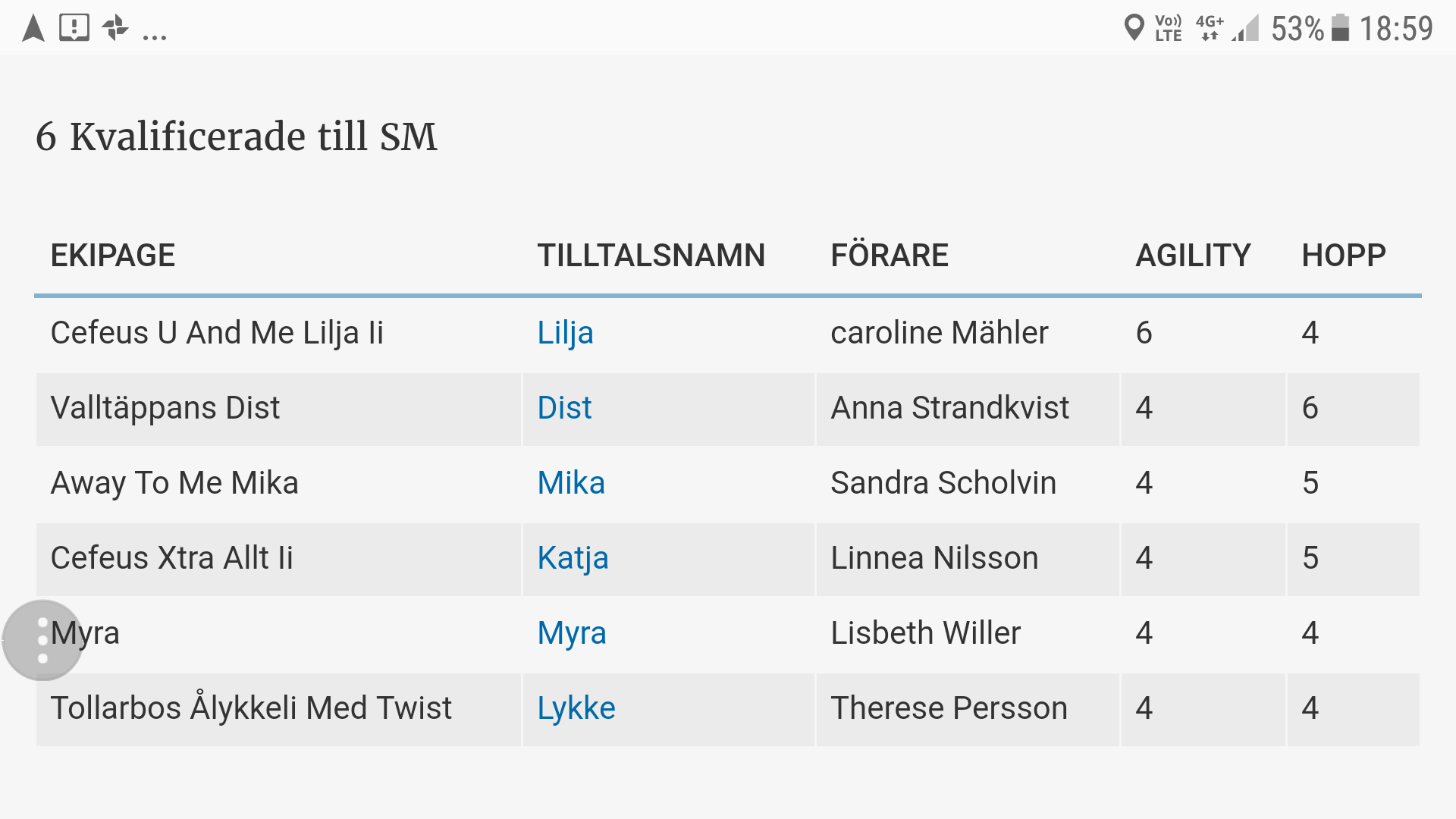
Task: Tap the alert notification icon
Action: [x=74, y=28]
